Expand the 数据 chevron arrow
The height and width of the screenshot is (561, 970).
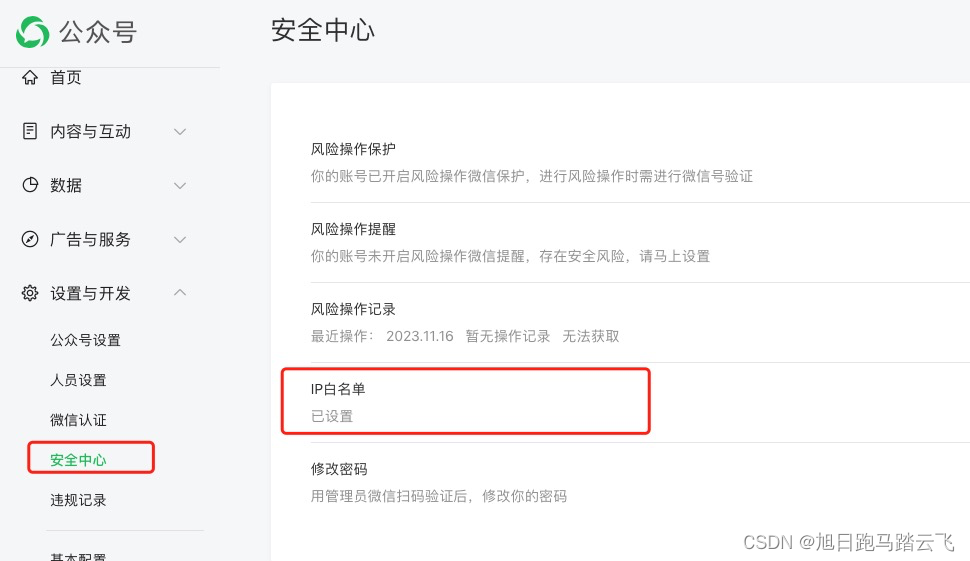point(180,186)
